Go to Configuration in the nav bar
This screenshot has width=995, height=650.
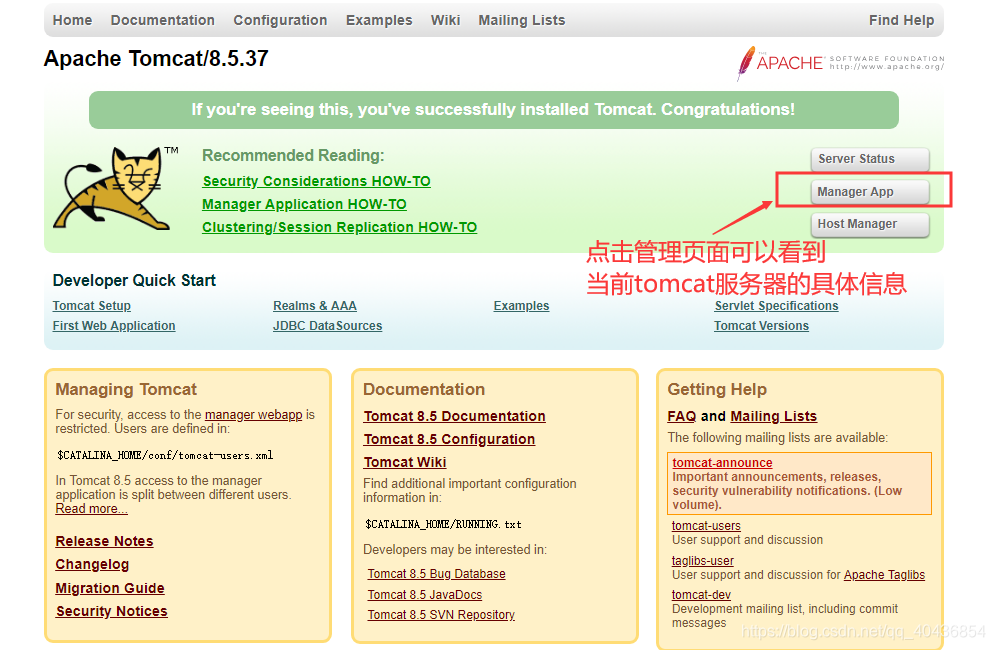pos(280,20)
